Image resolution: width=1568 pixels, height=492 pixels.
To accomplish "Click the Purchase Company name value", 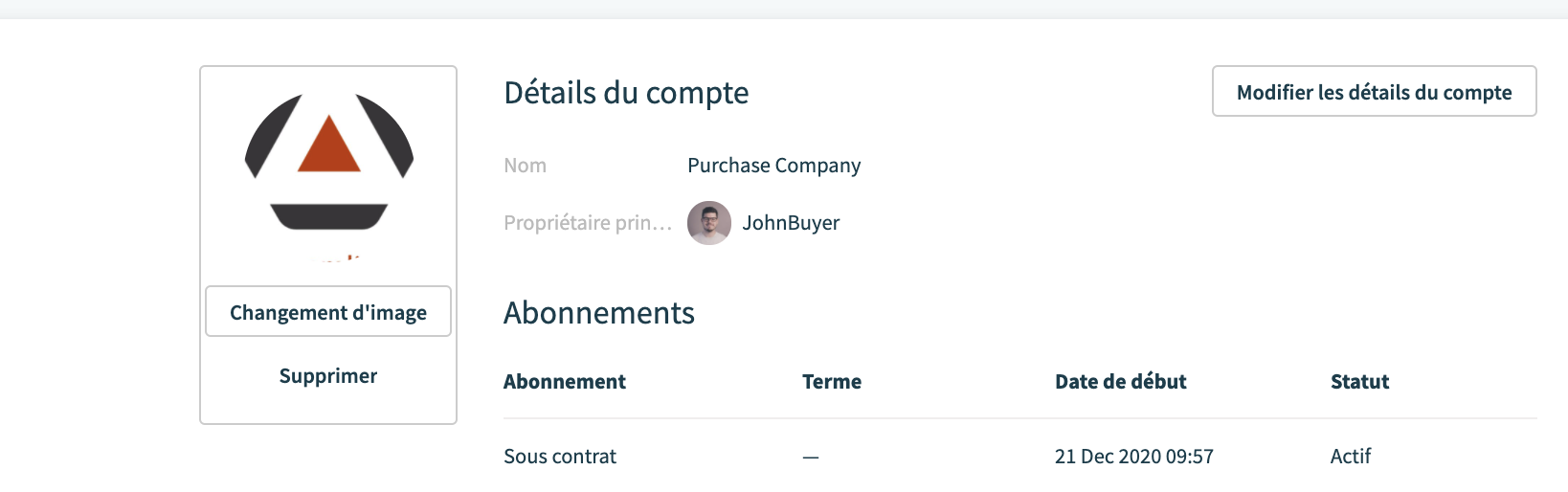I will [774, 166].
